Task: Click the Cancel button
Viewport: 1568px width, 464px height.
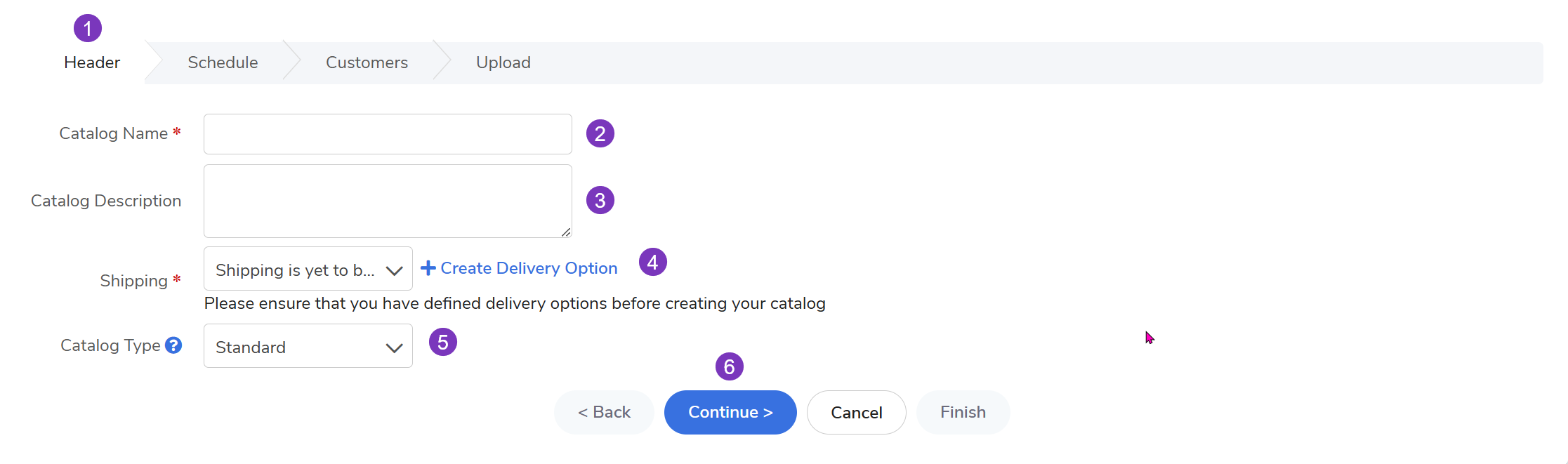Action: pos(856,413)
